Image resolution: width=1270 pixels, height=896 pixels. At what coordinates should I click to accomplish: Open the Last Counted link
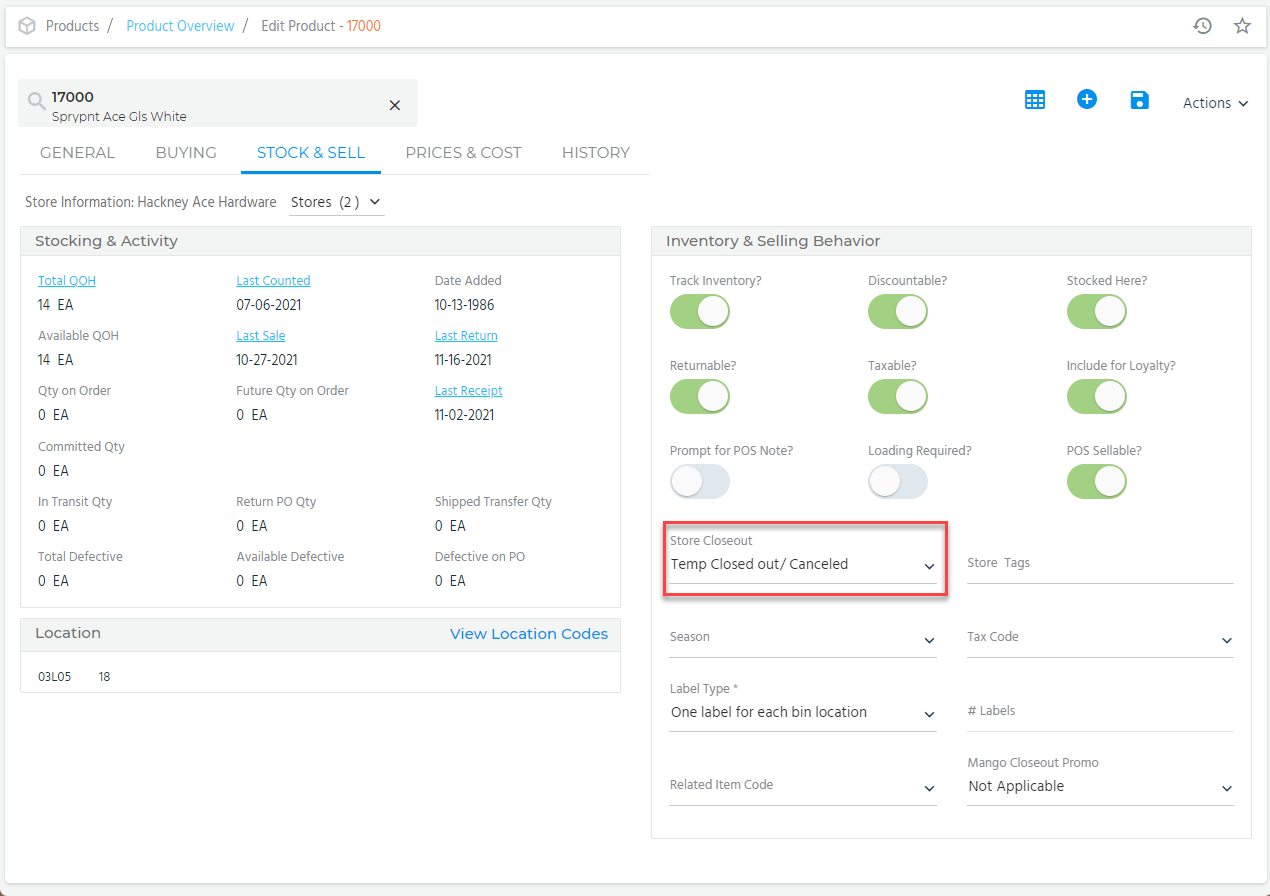click(273, 281)
